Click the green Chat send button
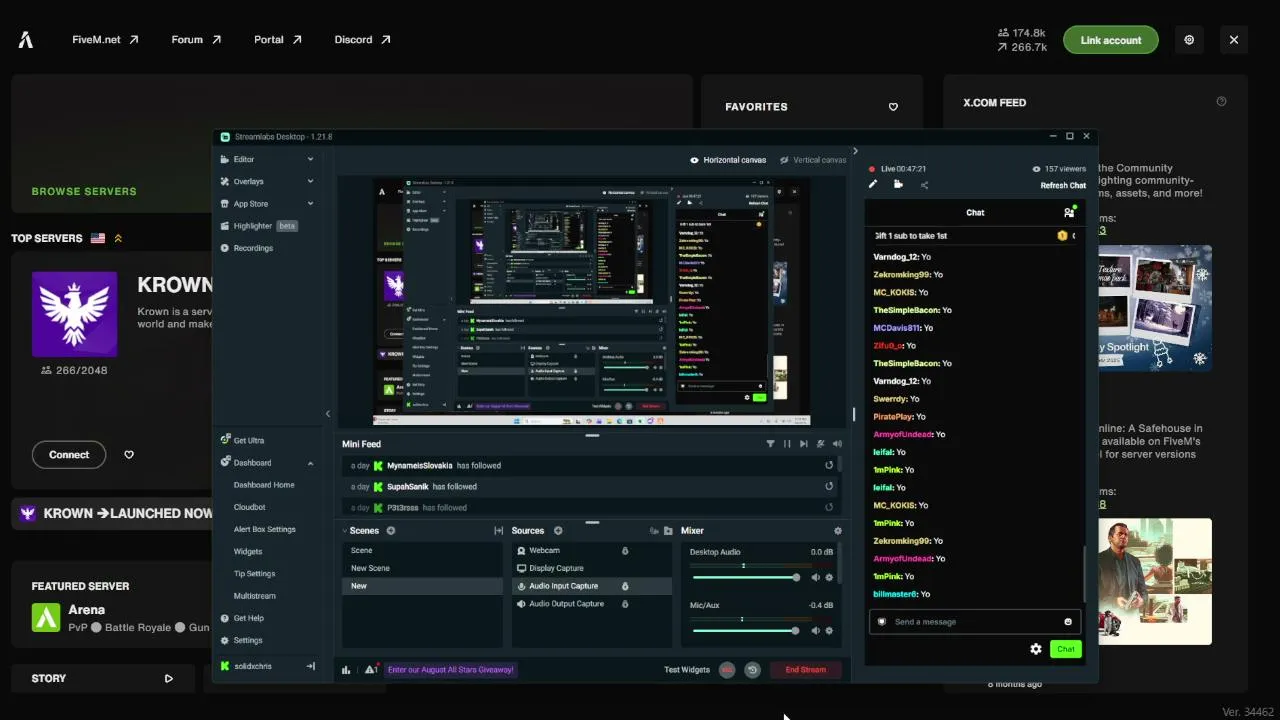The height and width of the screenshot is (720, 1280). (1065, 649)
